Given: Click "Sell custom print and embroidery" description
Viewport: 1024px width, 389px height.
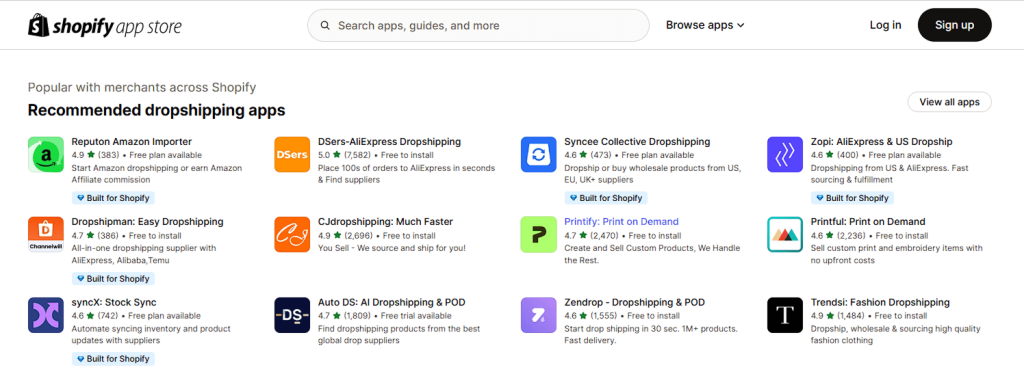Looking at the screenshot, I should tap(896, 254).
